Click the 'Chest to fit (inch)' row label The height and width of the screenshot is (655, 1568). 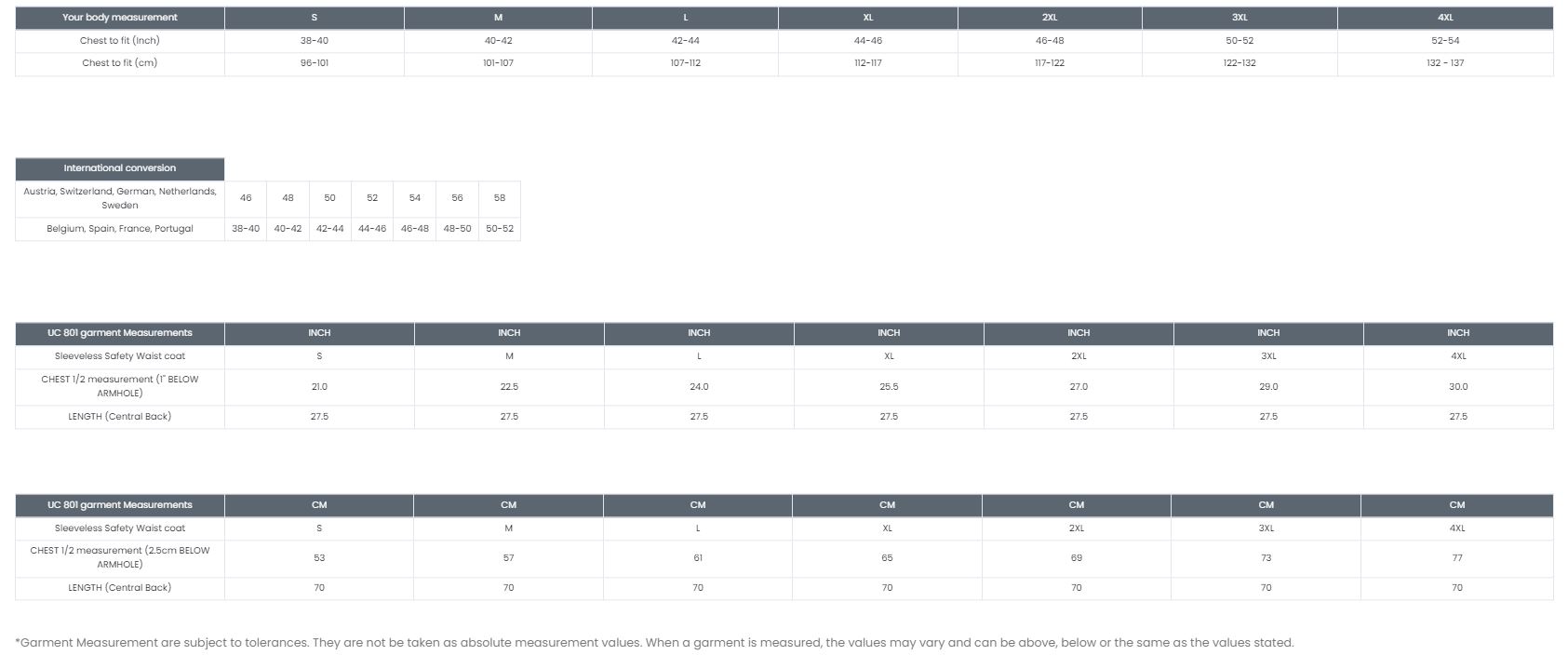(120, 41)
